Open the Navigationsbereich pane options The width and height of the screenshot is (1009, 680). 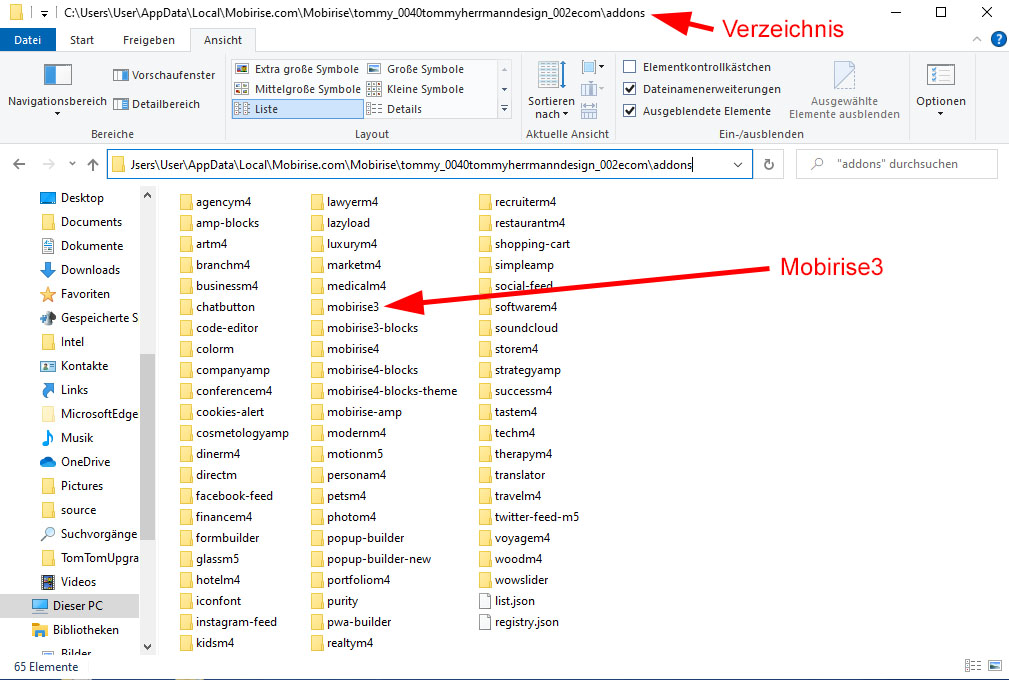57,88
